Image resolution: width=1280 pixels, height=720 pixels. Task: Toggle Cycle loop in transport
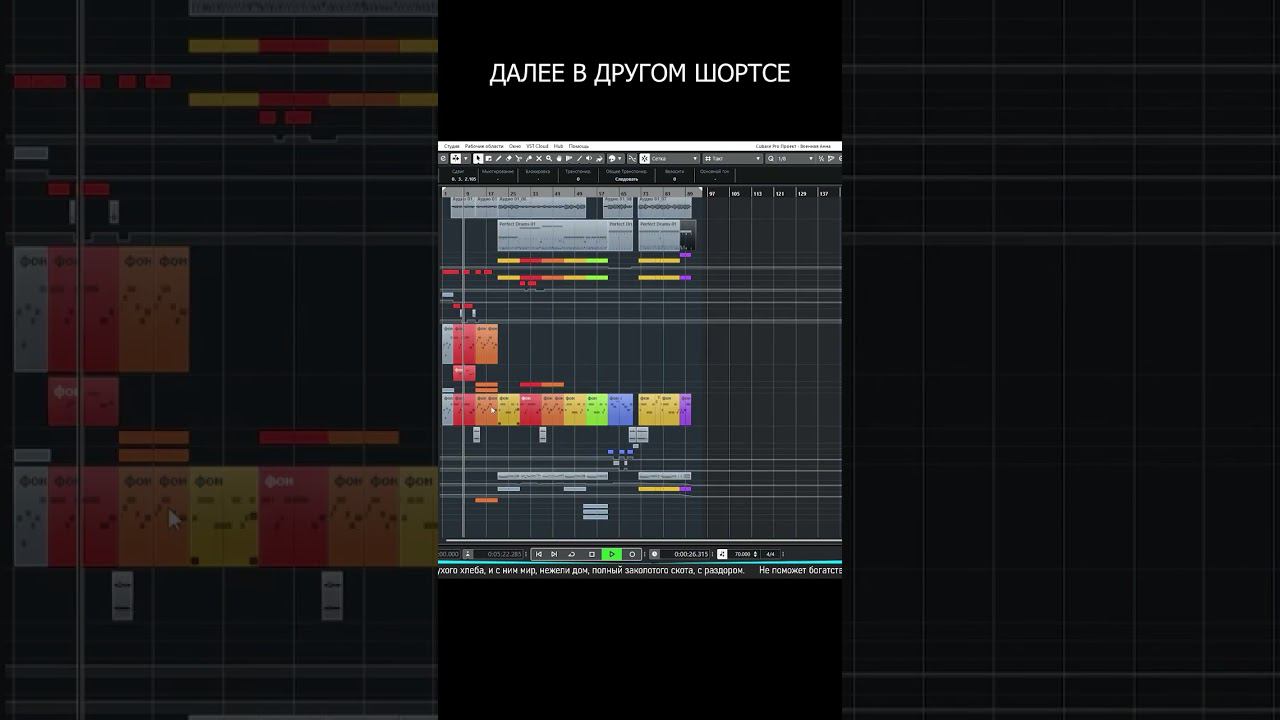click(x=572, y=554)
